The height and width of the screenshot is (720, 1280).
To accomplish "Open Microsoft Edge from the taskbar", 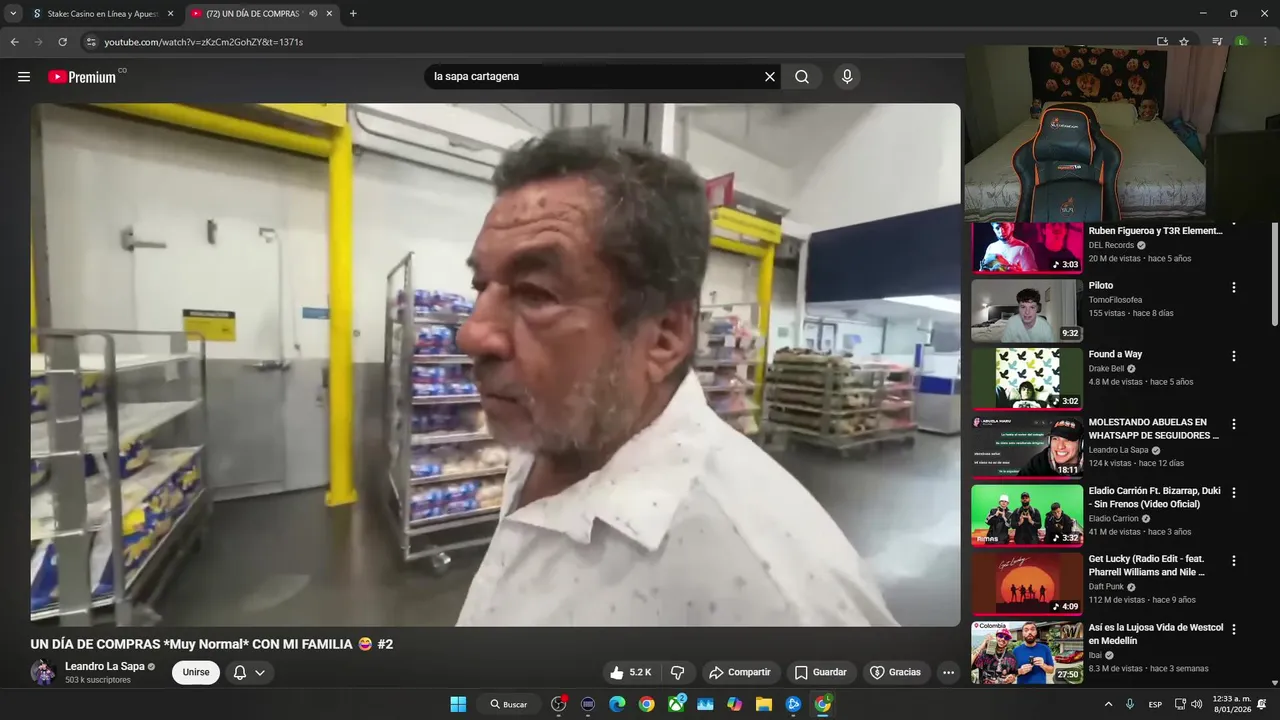I will (x=617, y=704).
